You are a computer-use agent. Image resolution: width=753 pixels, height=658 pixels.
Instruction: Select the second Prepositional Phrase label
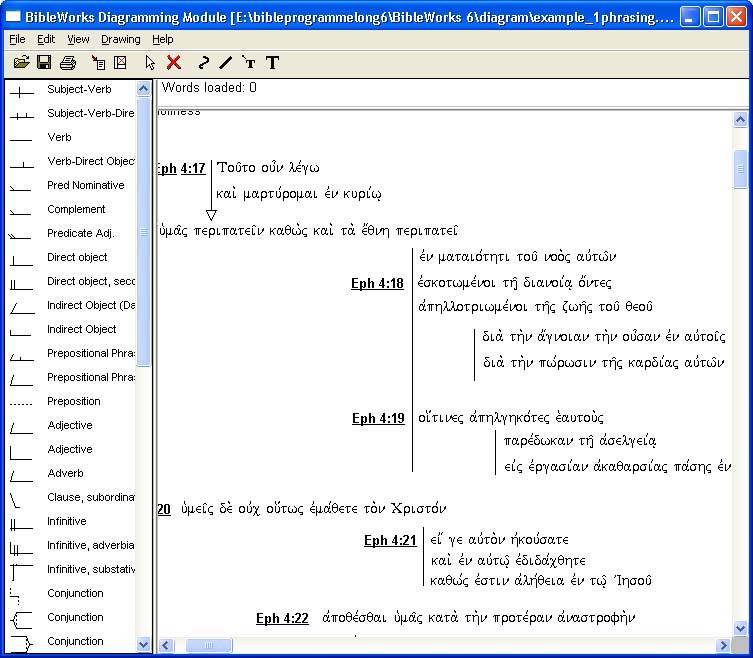click(91, 378)
